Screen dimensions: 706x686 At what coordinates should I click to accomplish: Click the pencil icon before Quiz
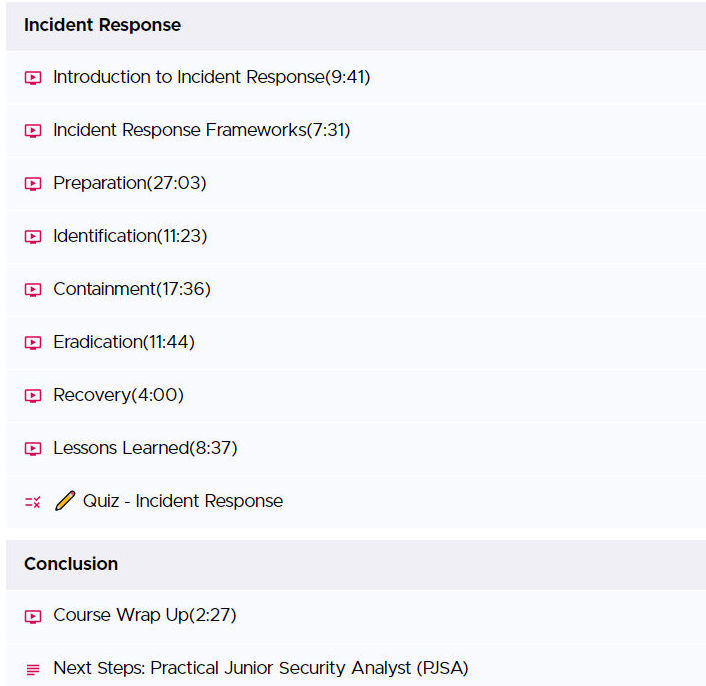(65, 501)
